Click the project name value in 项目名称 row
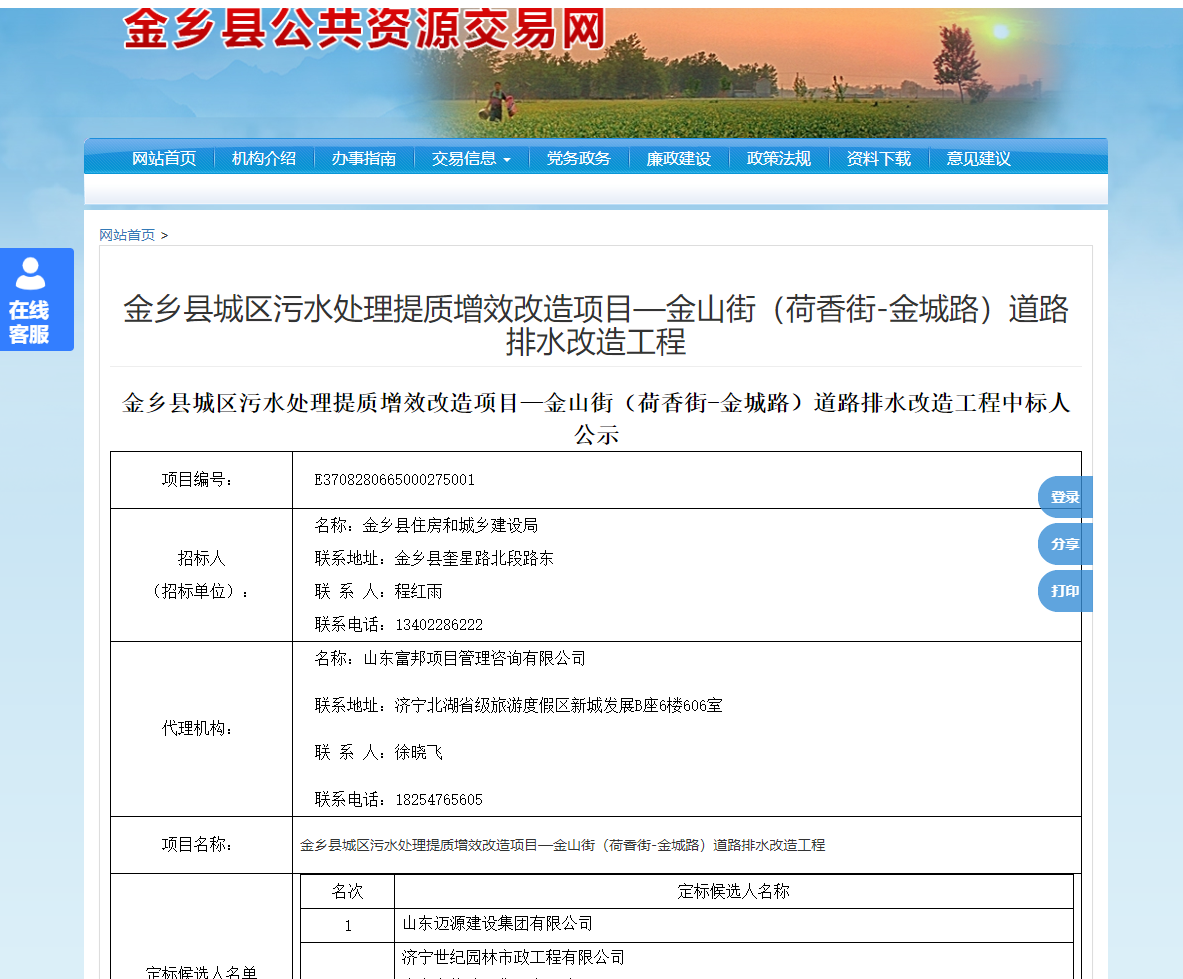 563,846
